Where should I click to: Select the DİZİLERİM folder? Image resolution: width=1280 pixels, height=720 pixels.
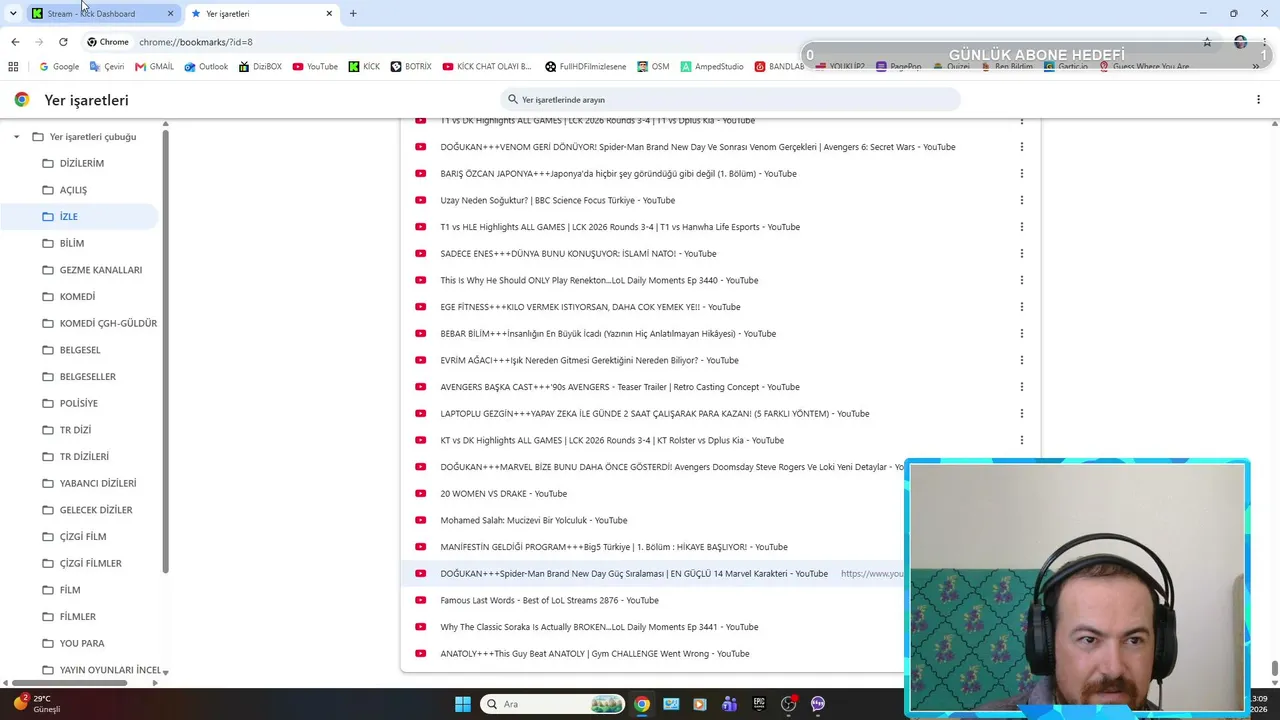click(82, 163)
